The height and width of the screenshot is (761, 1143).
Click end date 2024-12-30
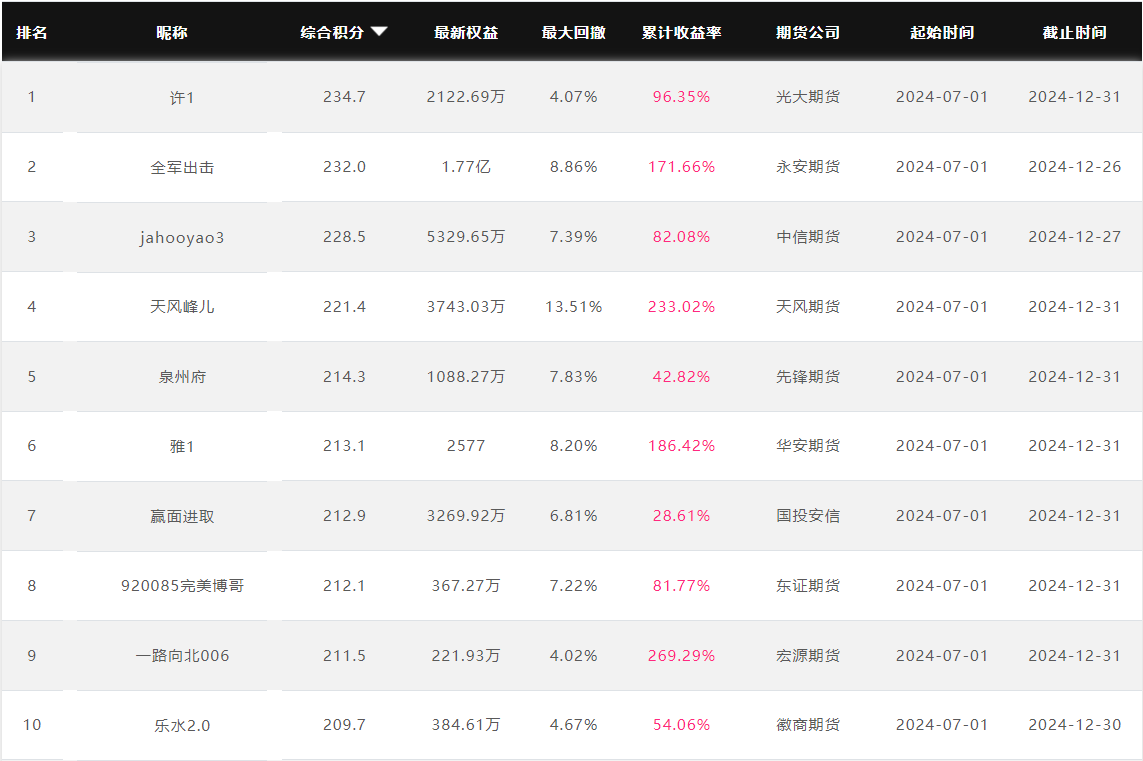tap(1074, 725)
